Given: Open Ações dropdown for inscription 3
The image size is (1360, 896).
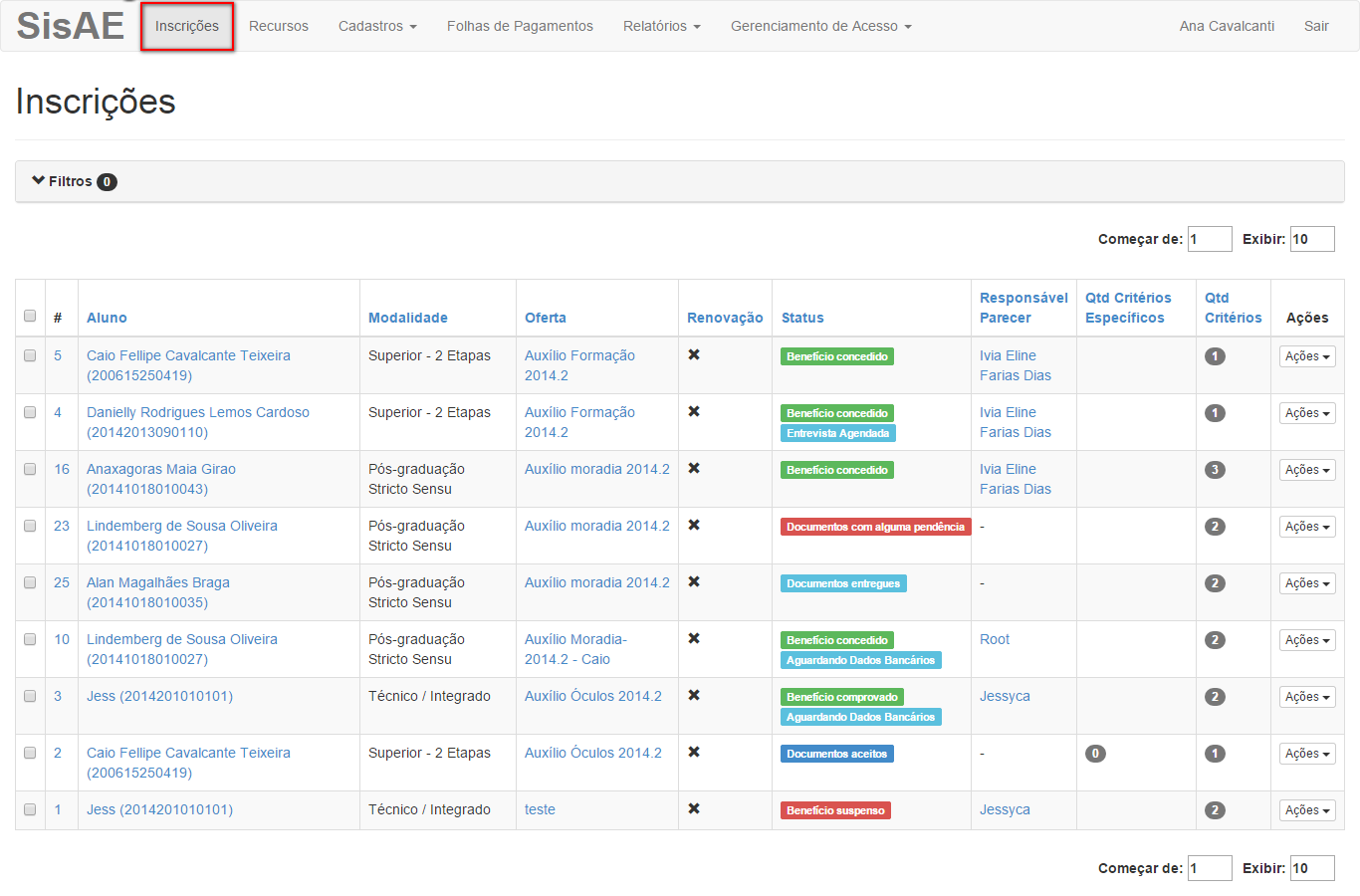Looking at the screenshot, I should 1307,697.
